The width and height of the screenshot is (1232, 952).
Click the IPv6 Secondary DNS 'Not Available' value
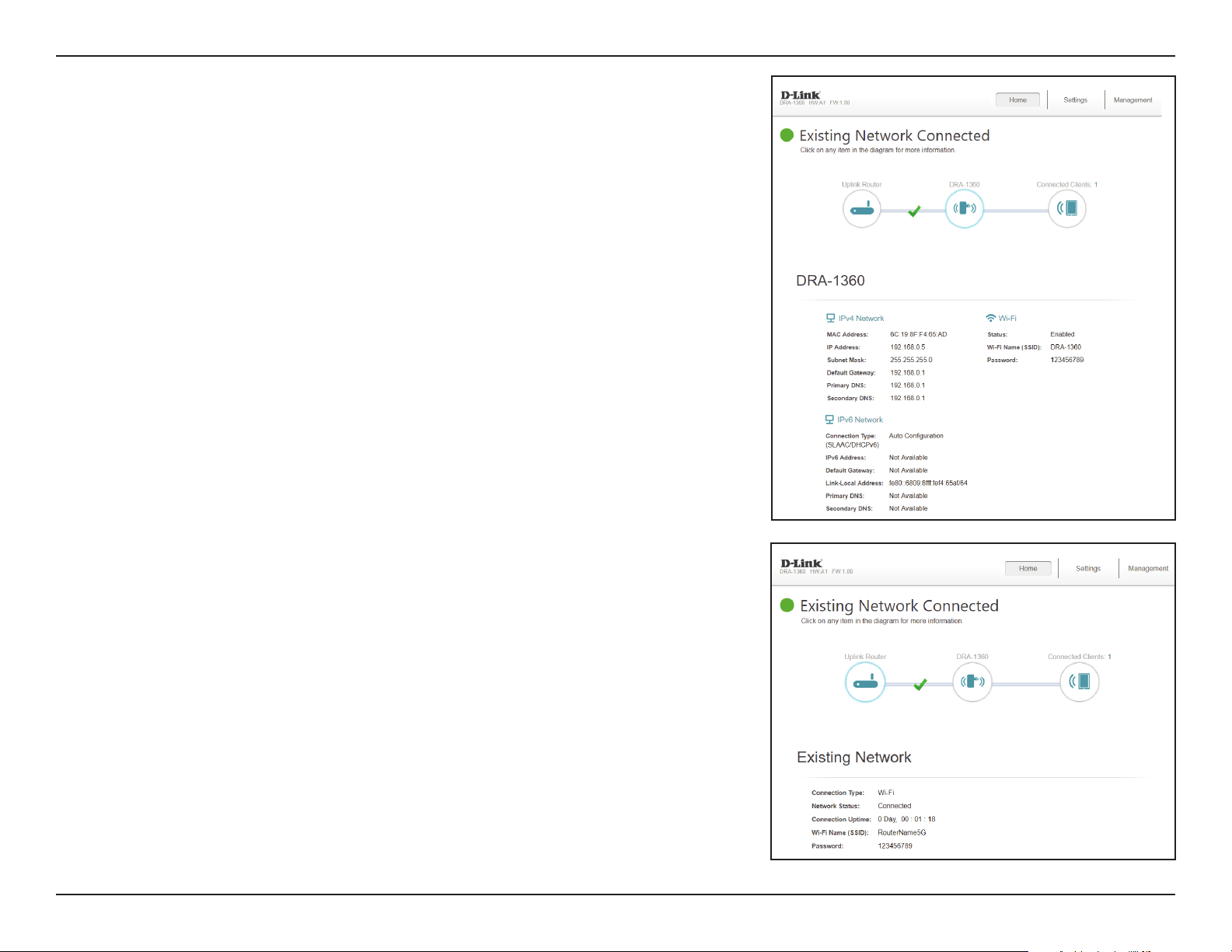(909, 508)
